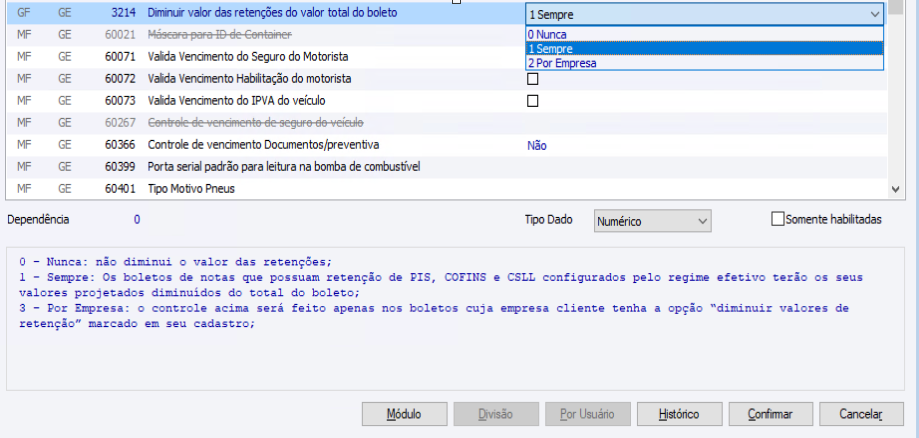Click the parameter list scrollbar down arrow
Screen dimensions: 919x438
tap(896, 188)
